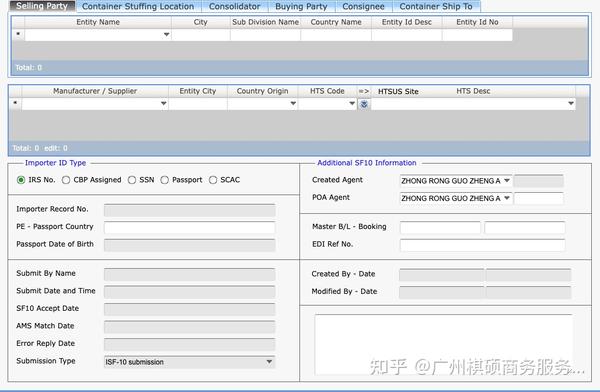Open the HTS Desc dropdown
600x392 pixels.
coord(571,104)
